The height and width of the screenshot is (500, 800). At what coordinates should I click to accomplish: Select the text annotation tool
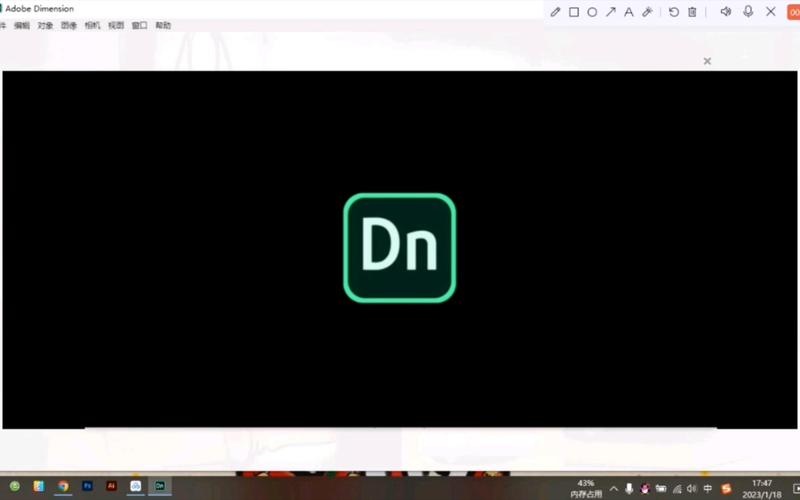629,12
